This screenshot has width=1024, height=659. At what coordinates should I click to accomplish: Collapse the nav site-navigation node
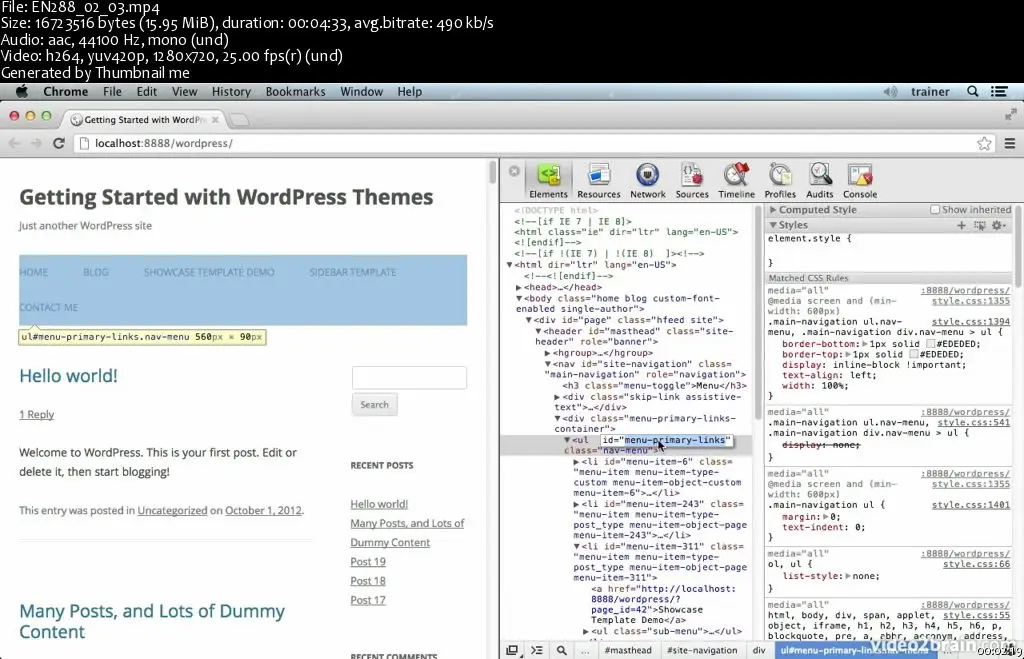(547, 364)
